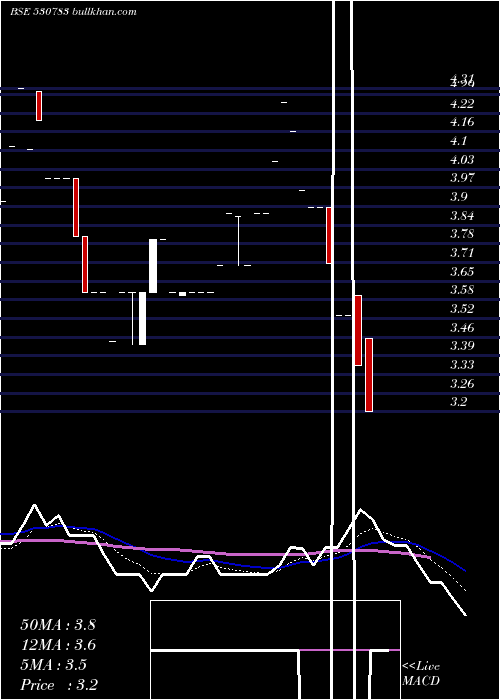Select the 4.22 price axis label
The image size is (500, 700).
462,104
